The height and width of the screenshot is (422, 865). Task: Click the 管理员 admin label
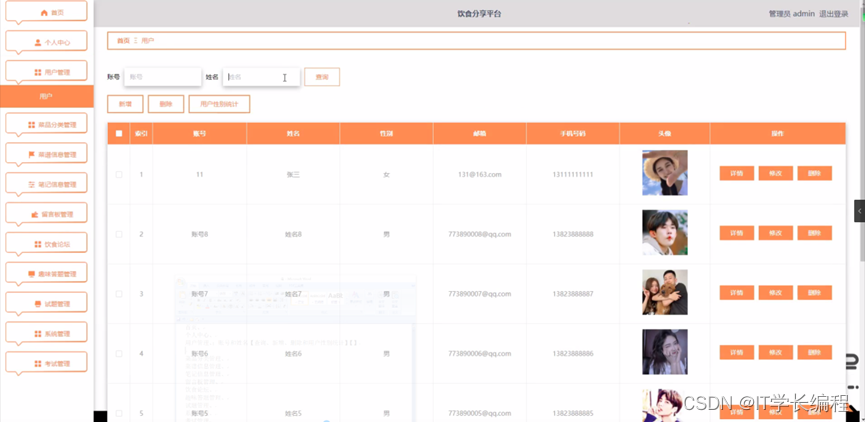click(792, 14)
